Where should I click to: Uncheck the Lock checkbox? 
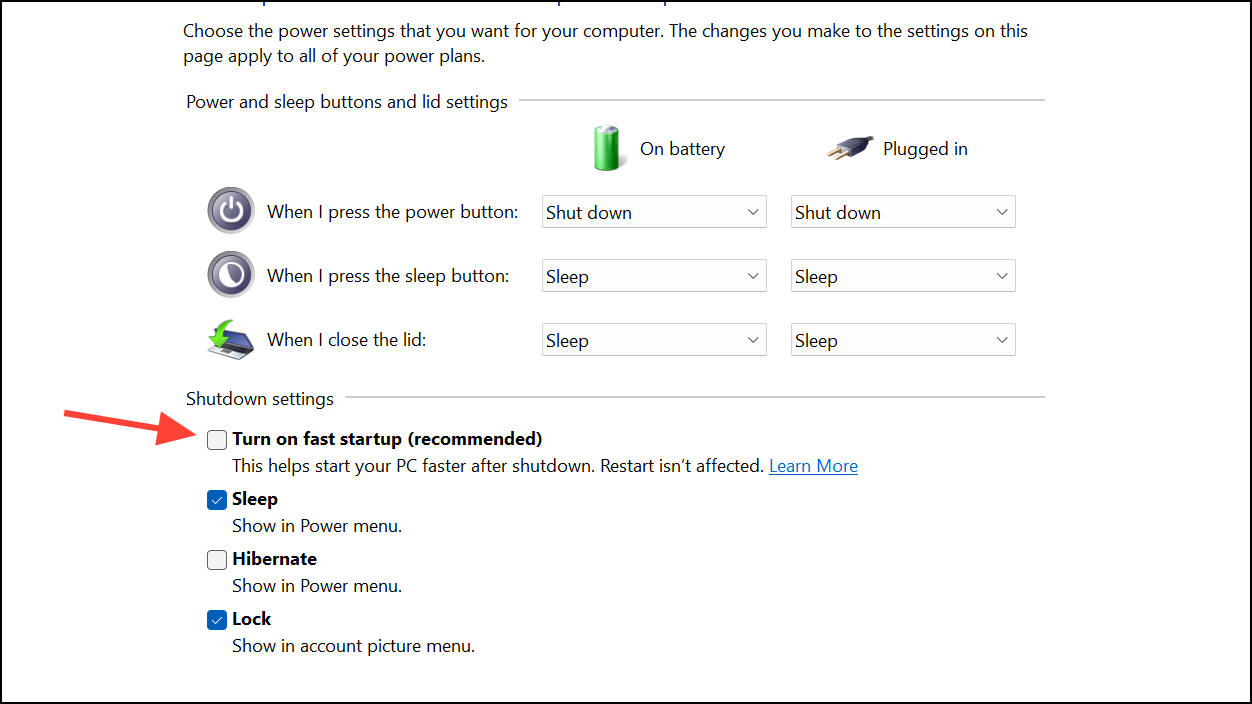(217, 619)
